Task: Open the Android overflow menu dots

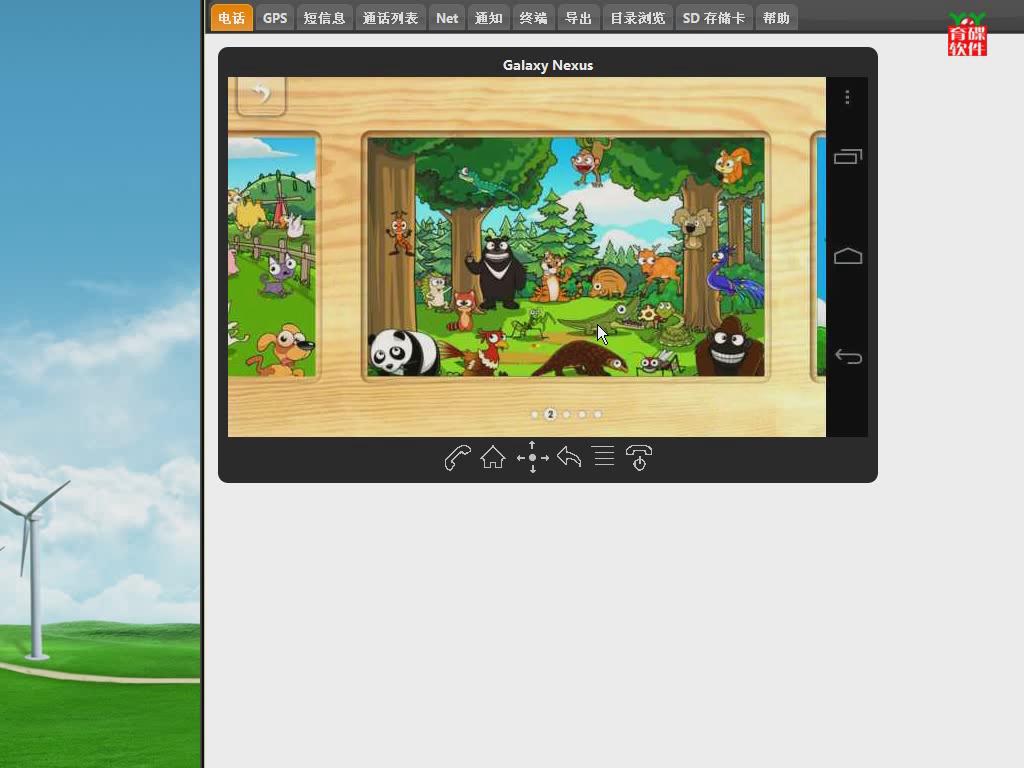Action: pos(847,97)
